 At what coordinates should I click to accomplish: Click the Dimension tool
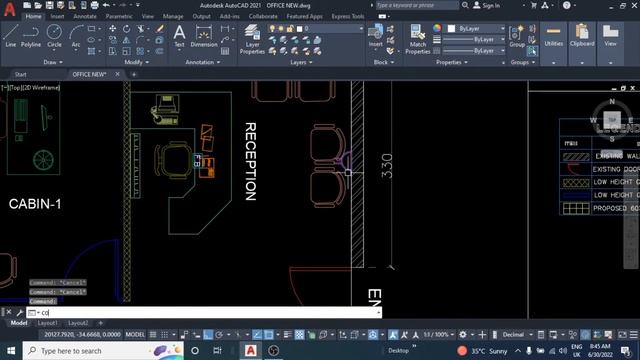point(204,36)
